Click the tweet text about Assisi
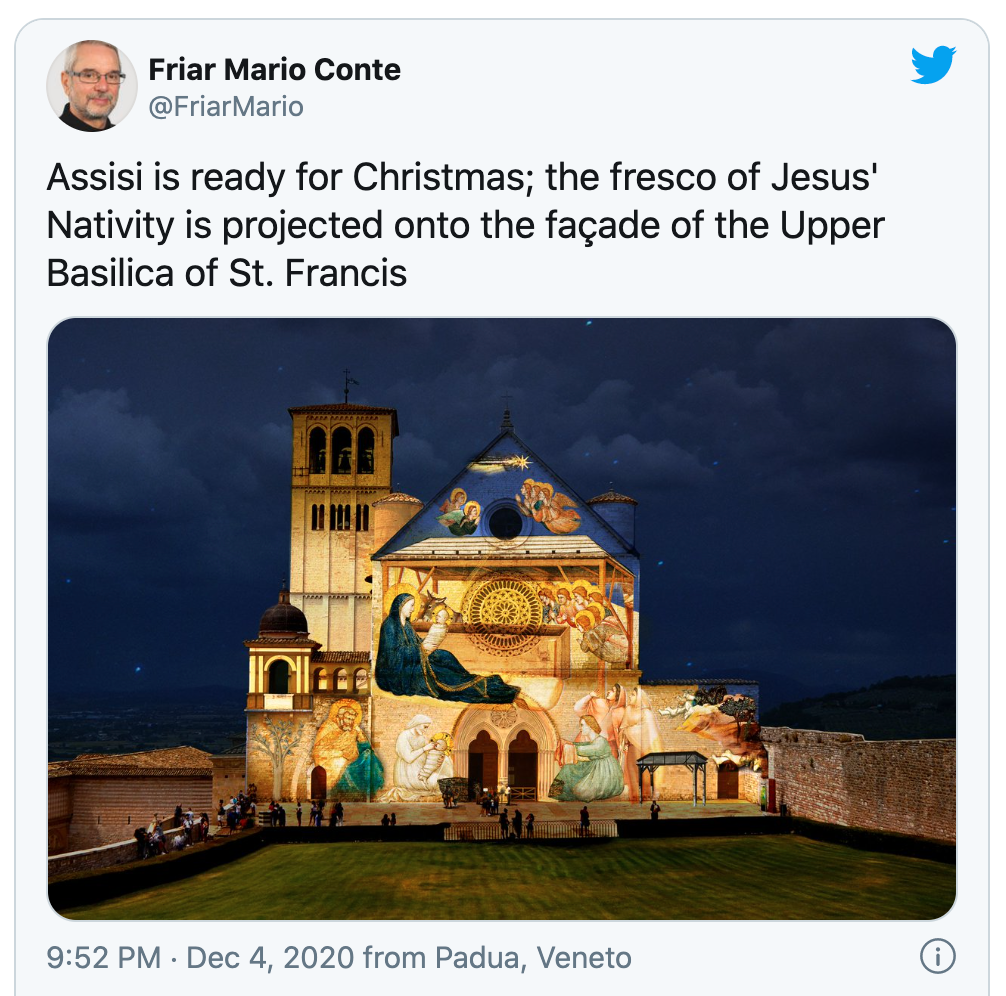Viewport: 1006px width, 996px height. (465, 225)
